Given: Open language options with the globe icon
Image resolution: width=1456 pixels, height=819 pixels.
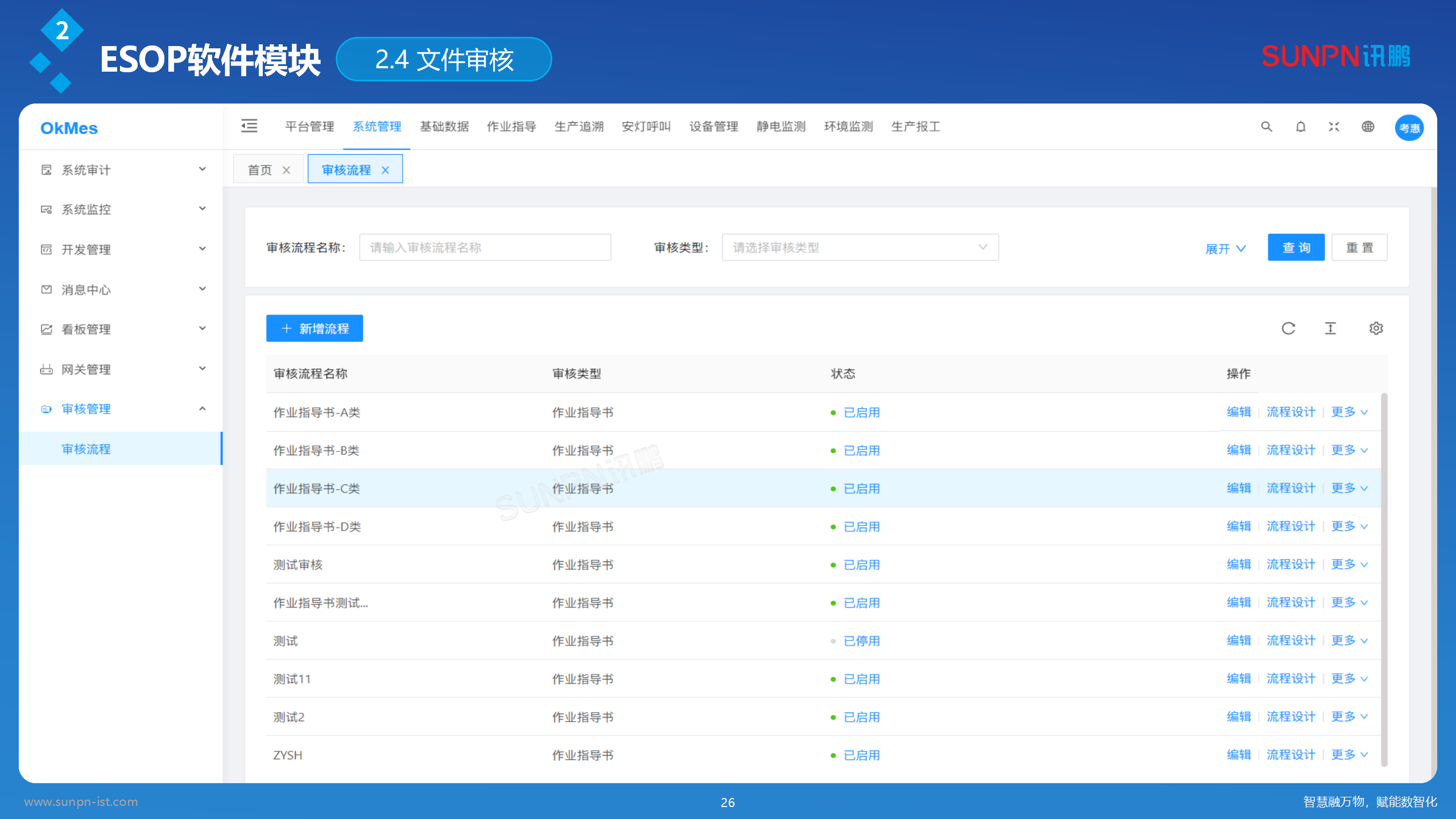Looking at the screenshot, I should pos(1368,127).
